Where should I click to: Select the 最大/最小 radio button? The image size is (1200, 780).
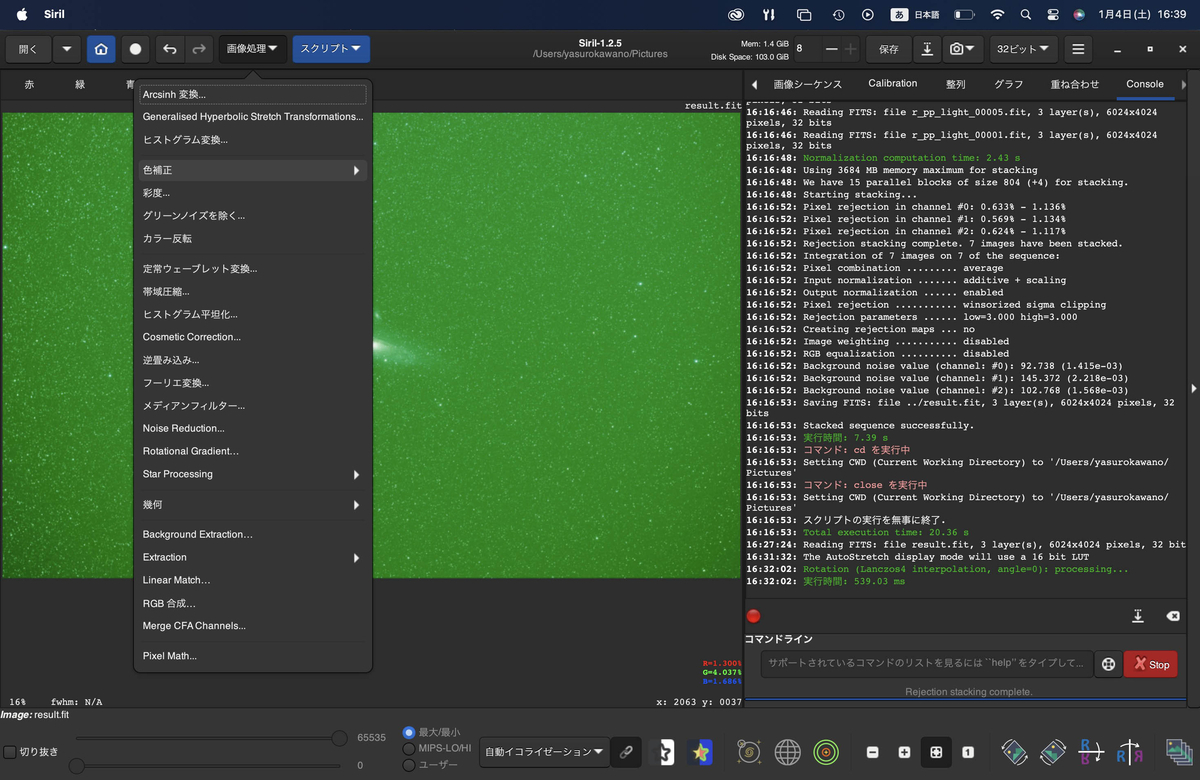pos(409,733)
